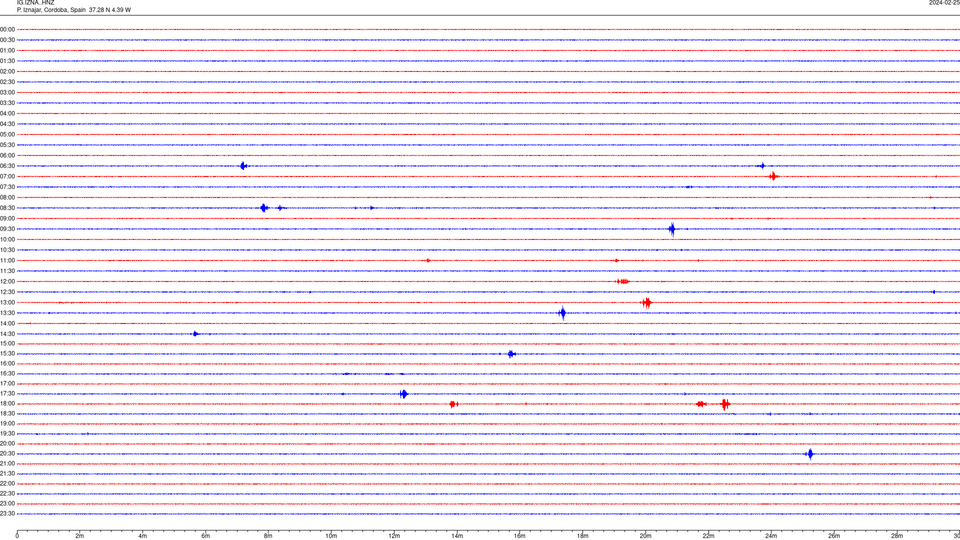Select the 17:30 row label
960x540 pixels.
[x=7, y=394]
